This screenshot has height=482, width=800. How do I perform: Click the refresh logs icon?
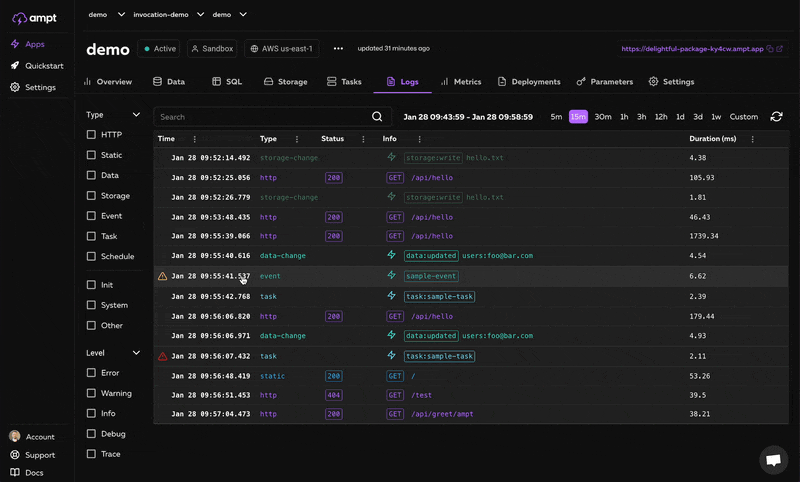click(x=776, y=117)
